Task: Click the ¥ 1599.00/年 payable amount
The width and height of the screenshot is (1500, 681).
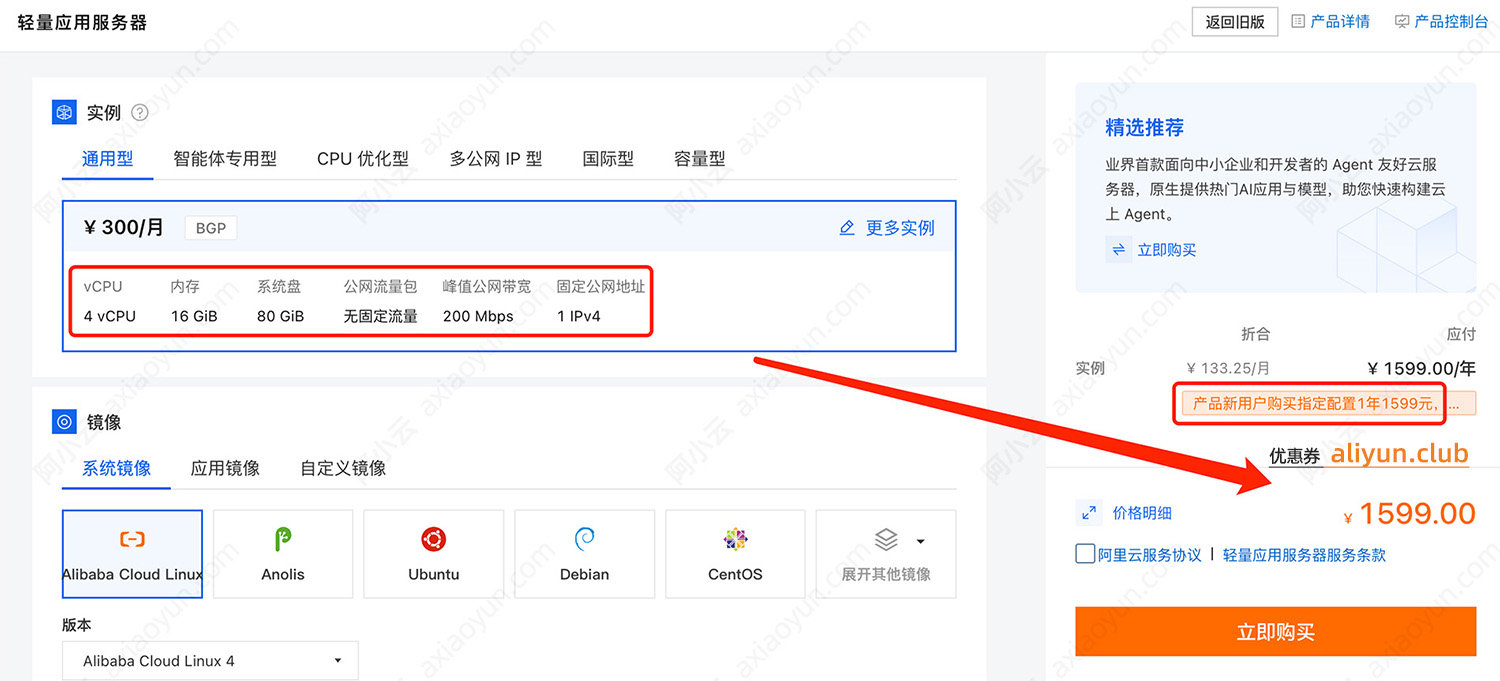Action: click(1421, 368)
